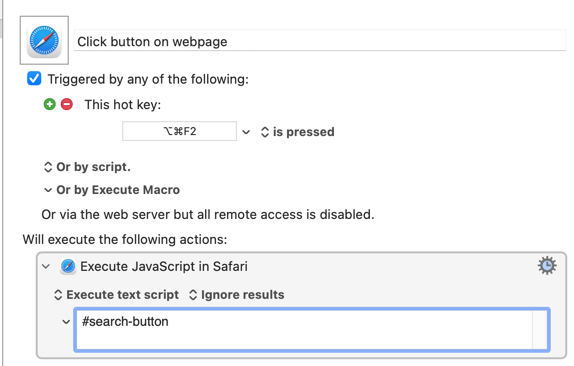Click the macro name field 'Click button on webpage'
The height and width of the screenshot is (366, 574).
coord(320,41)
